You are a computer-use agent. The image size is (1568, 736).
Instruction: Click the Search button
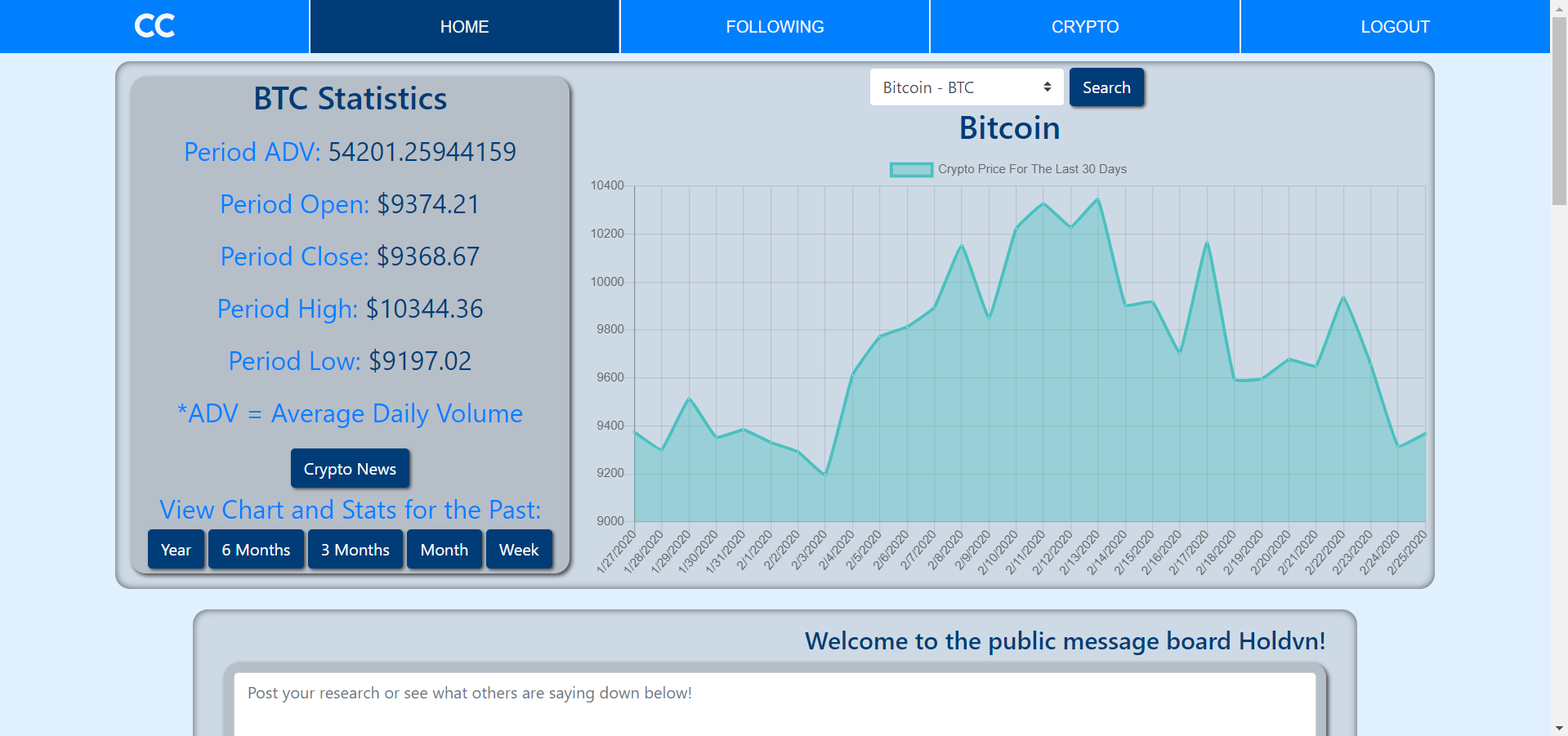1106,87
